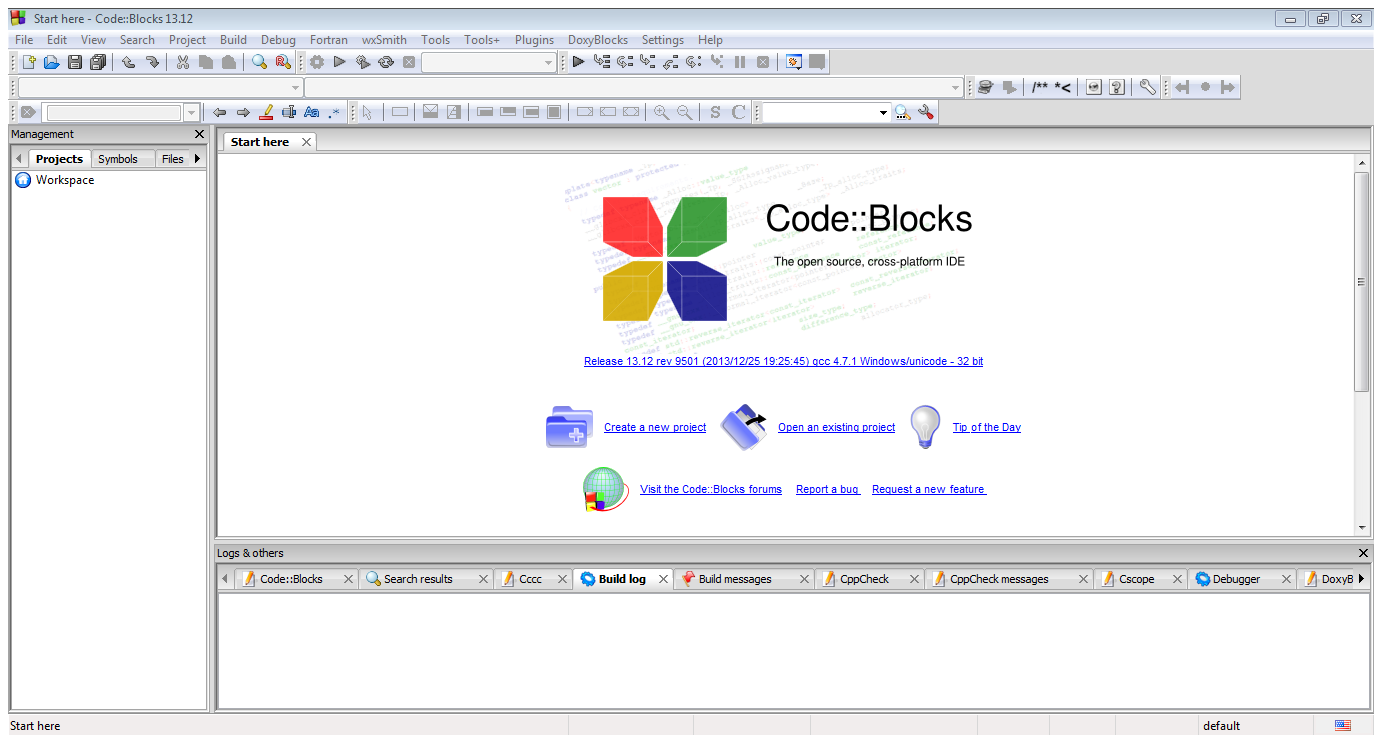Viewport: 1382px width, 744px height.
Task: Click the Highlight pen icon
Action: (266, 113)
